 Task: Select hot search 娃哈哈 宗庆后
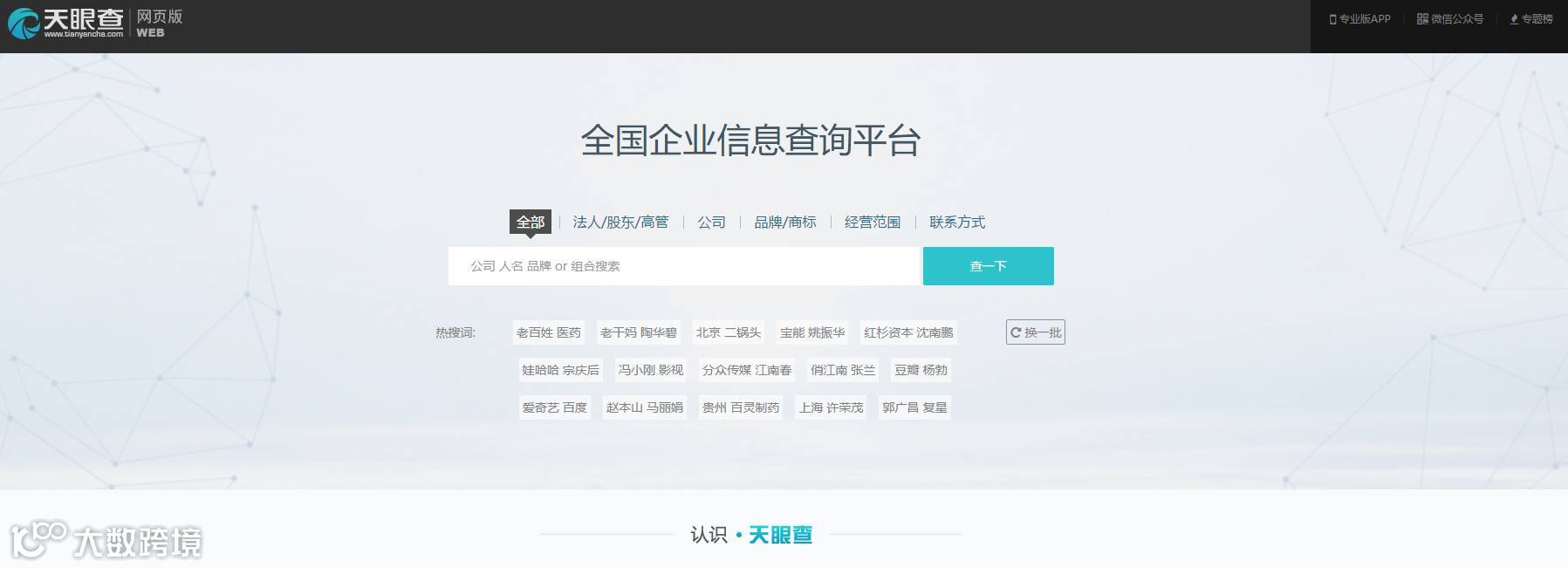[560, 370]
